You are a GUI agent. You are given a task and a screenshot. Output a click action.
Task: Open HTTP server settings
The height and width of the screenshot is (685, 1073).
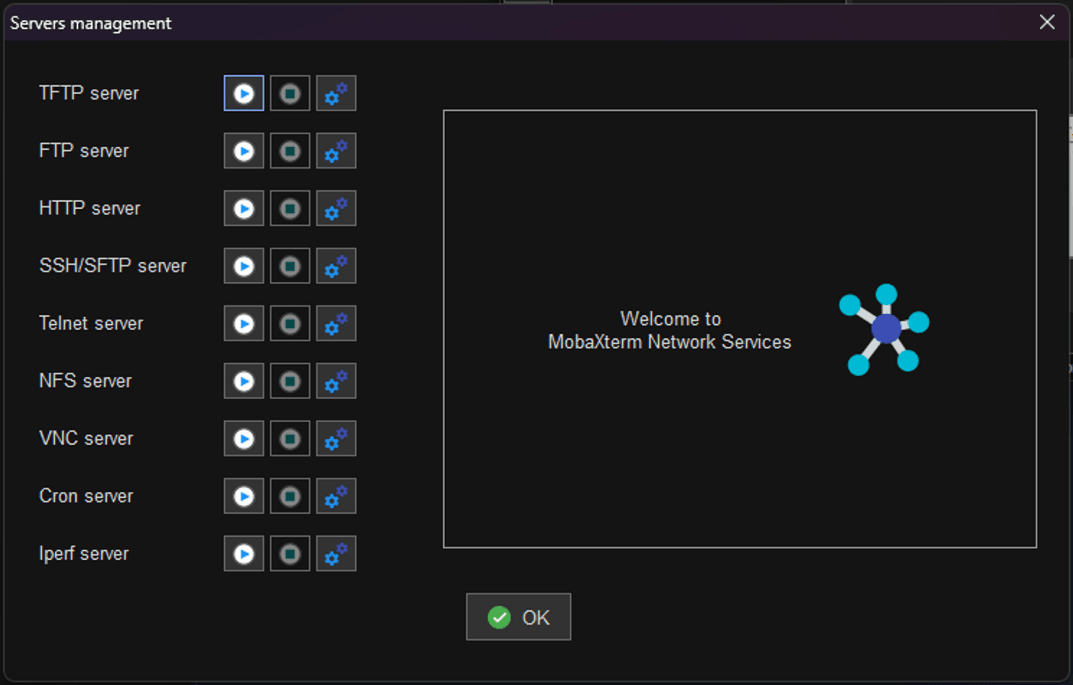tap(336, 209)
